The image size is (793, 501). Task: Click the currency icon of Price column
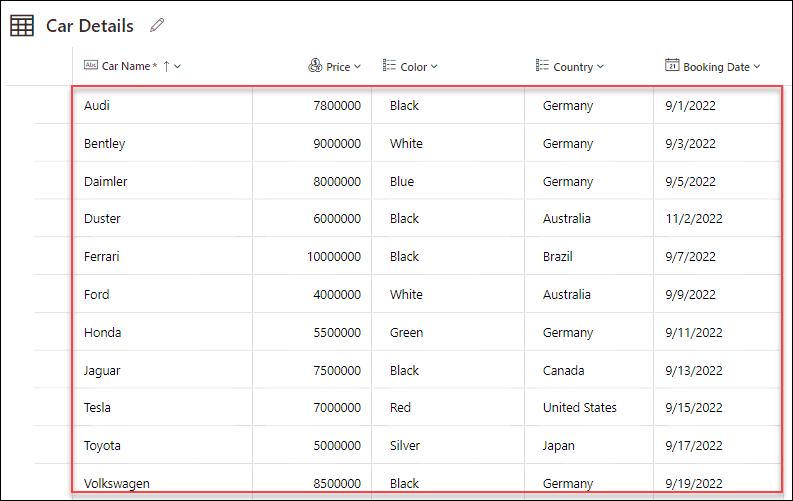315,65
